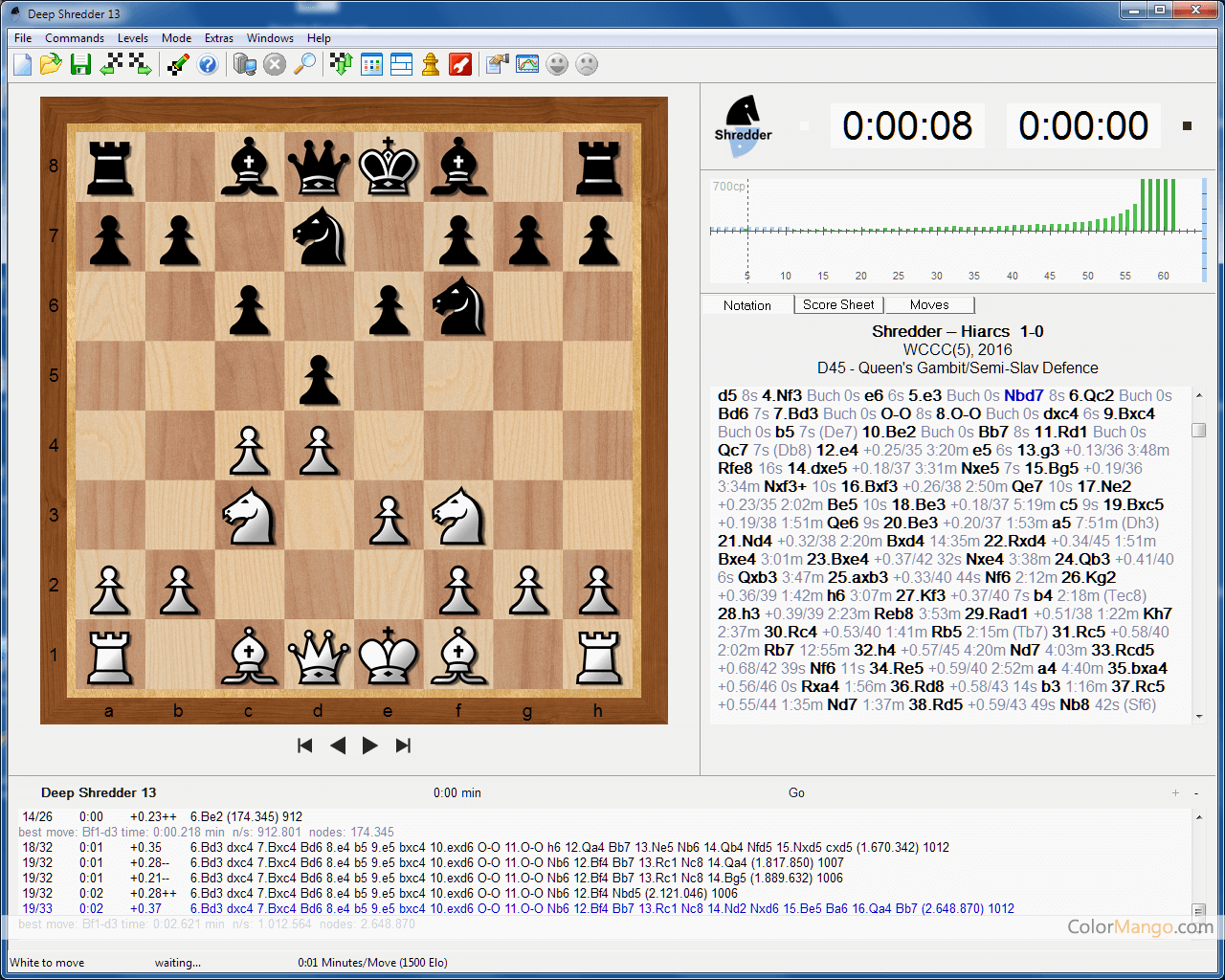
Task: Click the golden pawn icon
Action: [431, 64]
